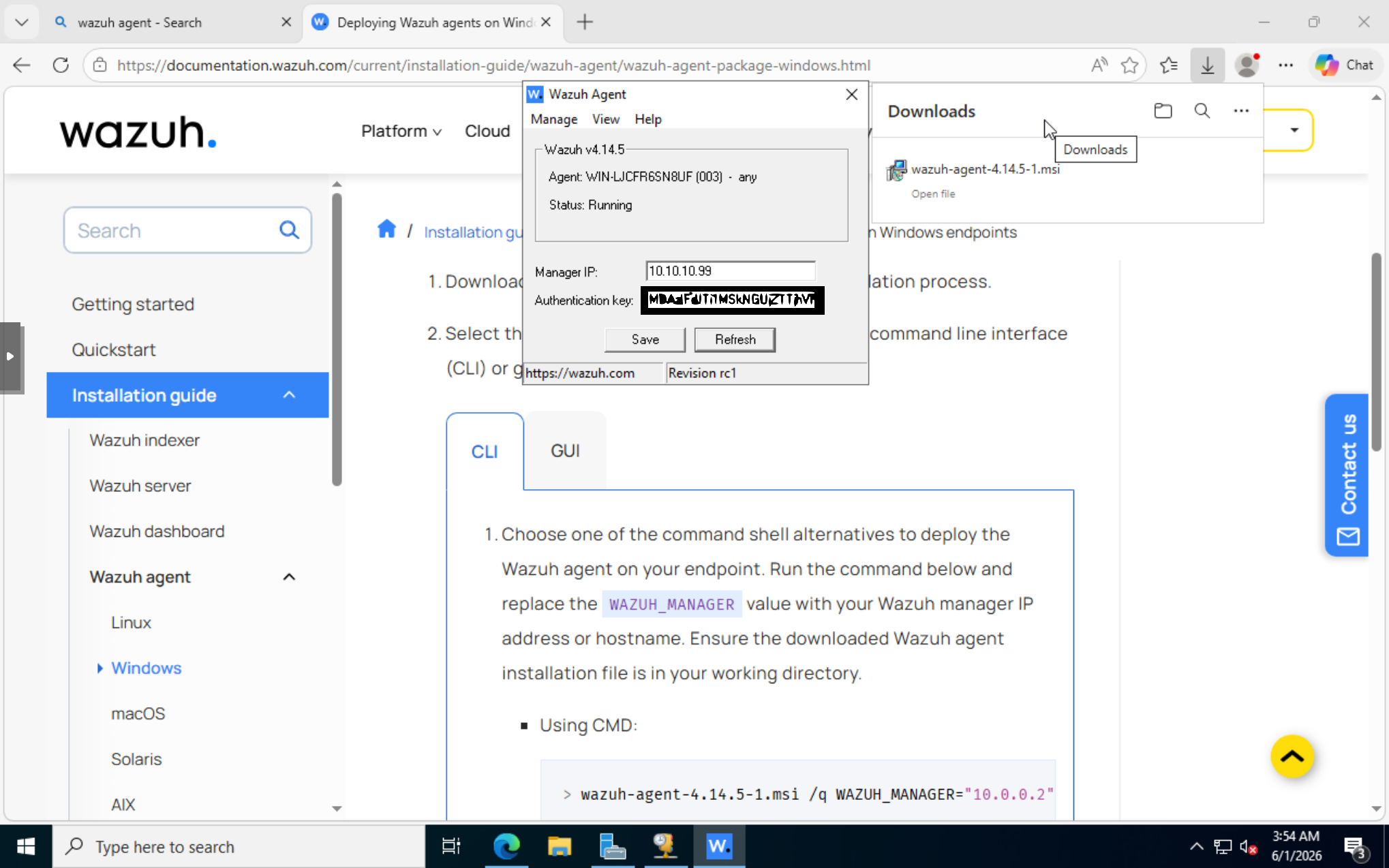Click https://wazuh.com in agent status bar

point(580,373)
